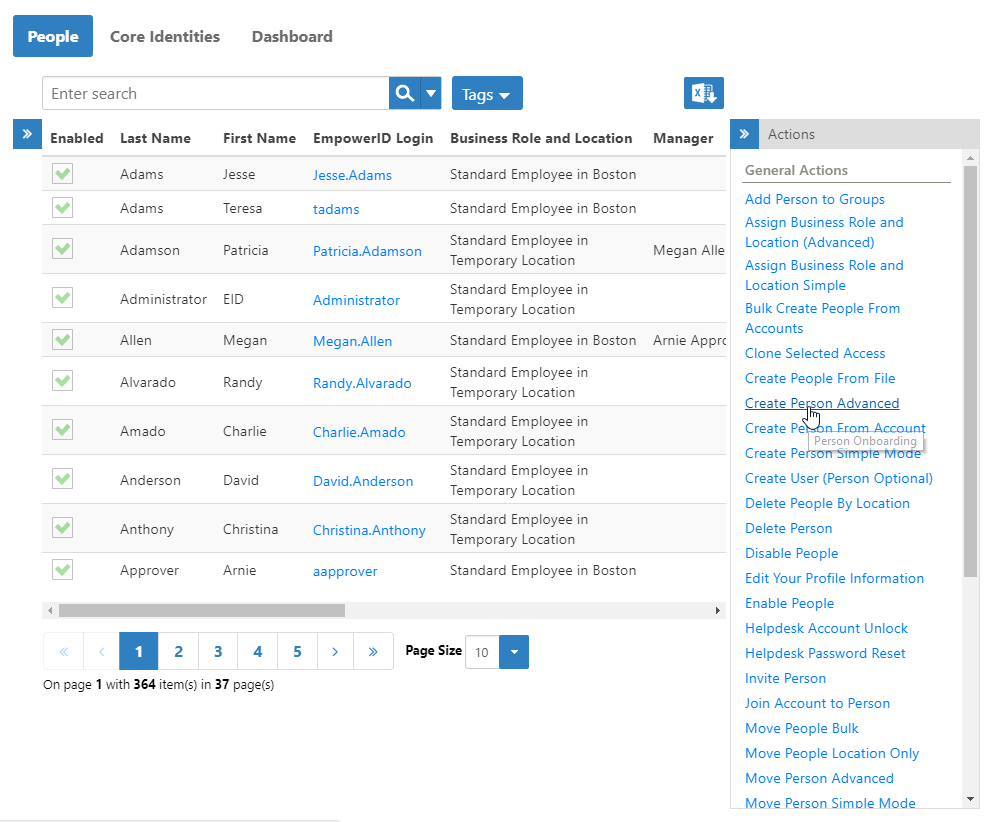Toggle Enabled checkbox for Jesse Adams

coord(63,174)
